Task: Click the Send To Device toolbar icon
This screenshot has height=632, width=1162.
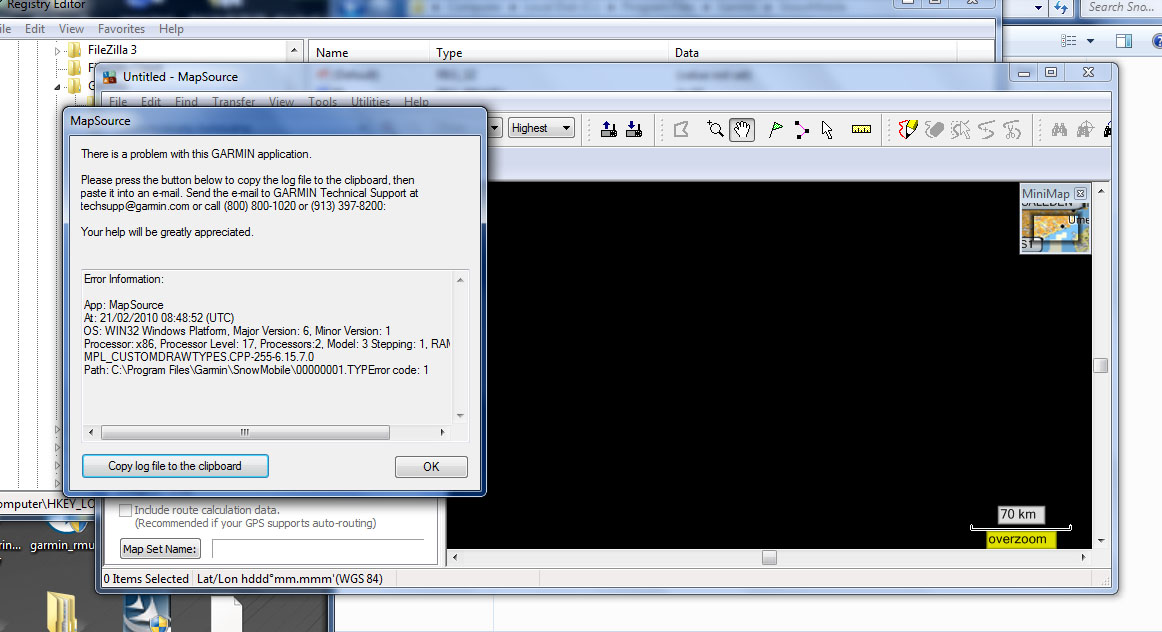Action: 608,130
